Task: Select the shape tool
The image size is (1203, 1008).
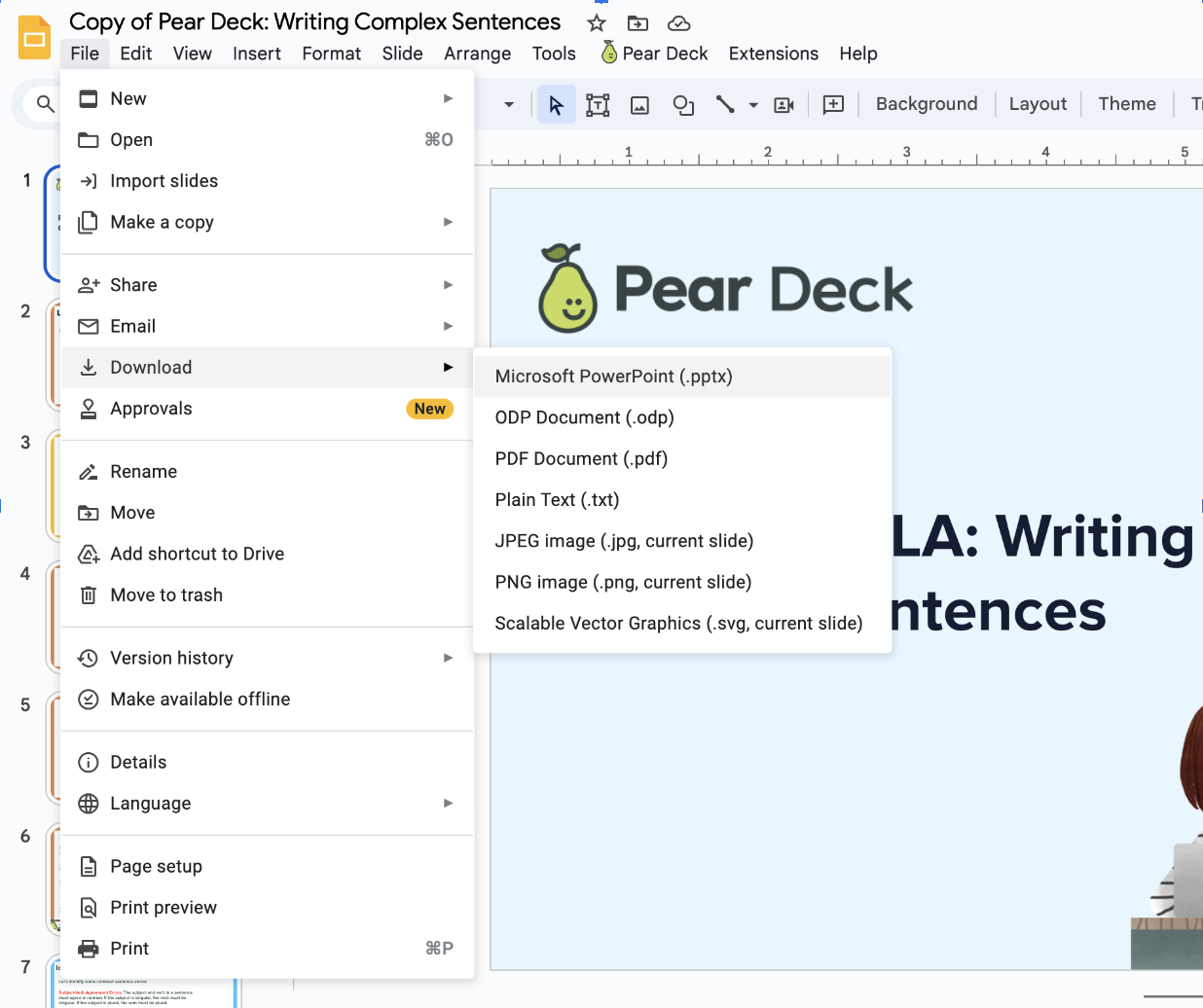Action: pos(682,103)
